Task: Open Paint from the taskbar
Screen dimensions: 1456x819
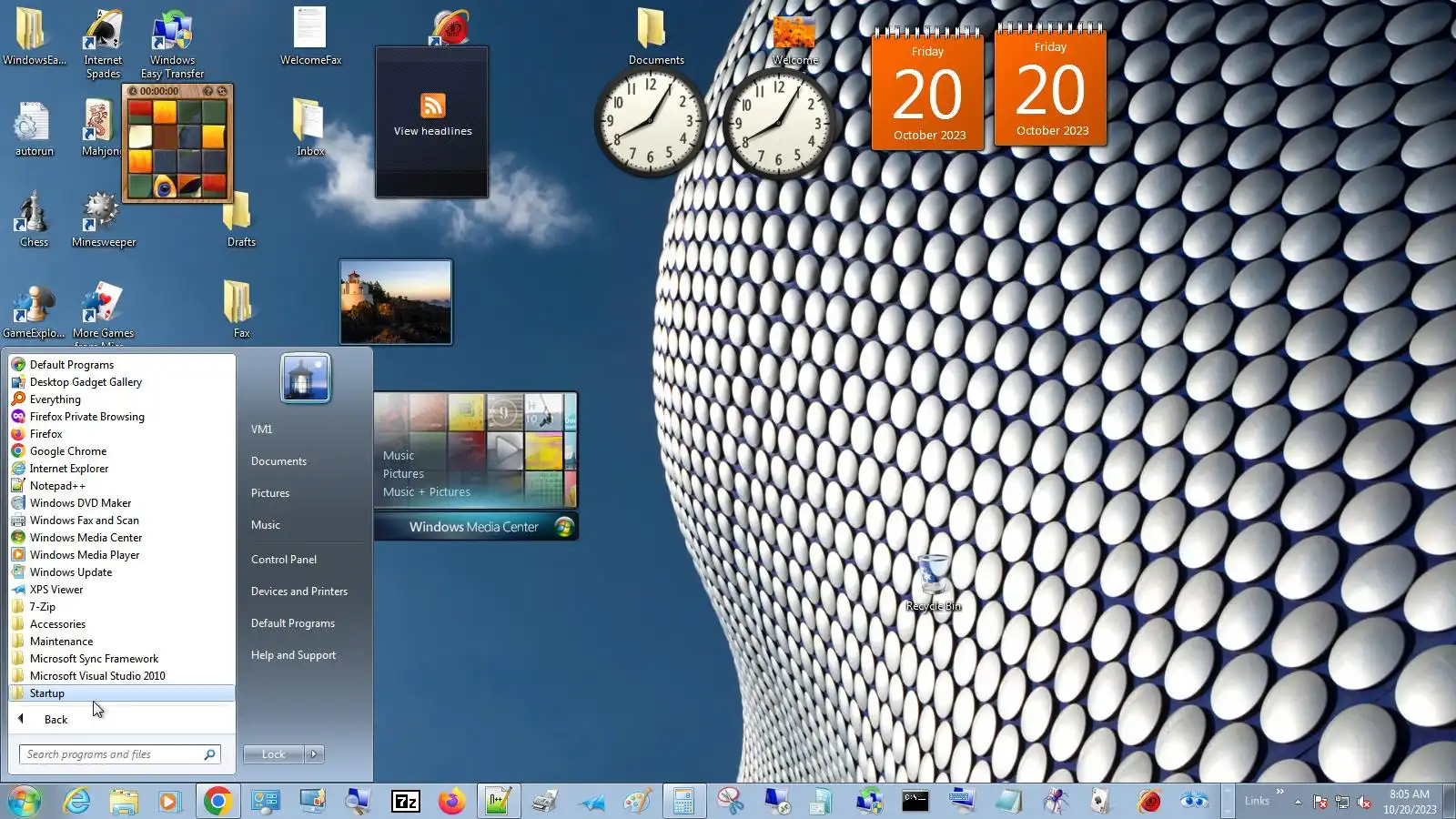Action: [x=638, y=802]
